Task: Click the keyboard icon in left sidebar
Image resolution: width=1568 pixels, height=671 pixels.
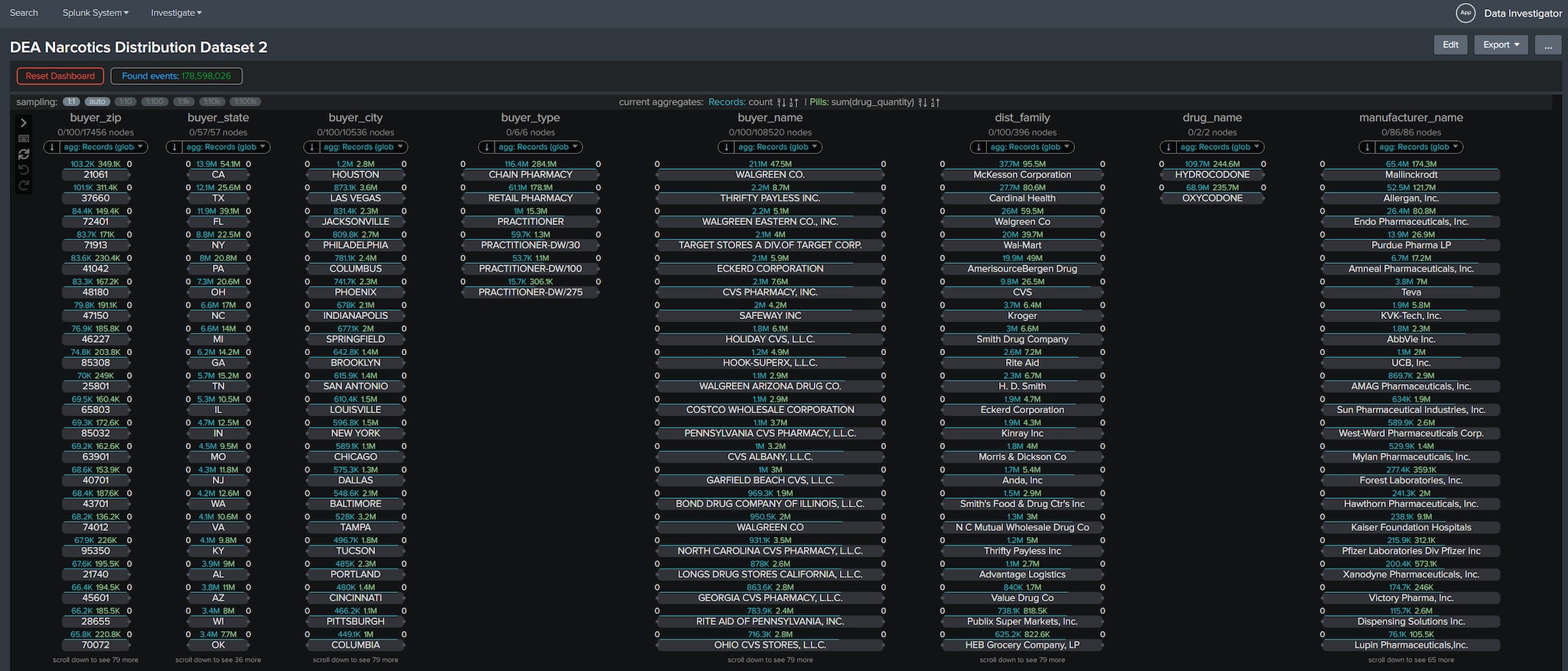Action: [x=24, y=138]
